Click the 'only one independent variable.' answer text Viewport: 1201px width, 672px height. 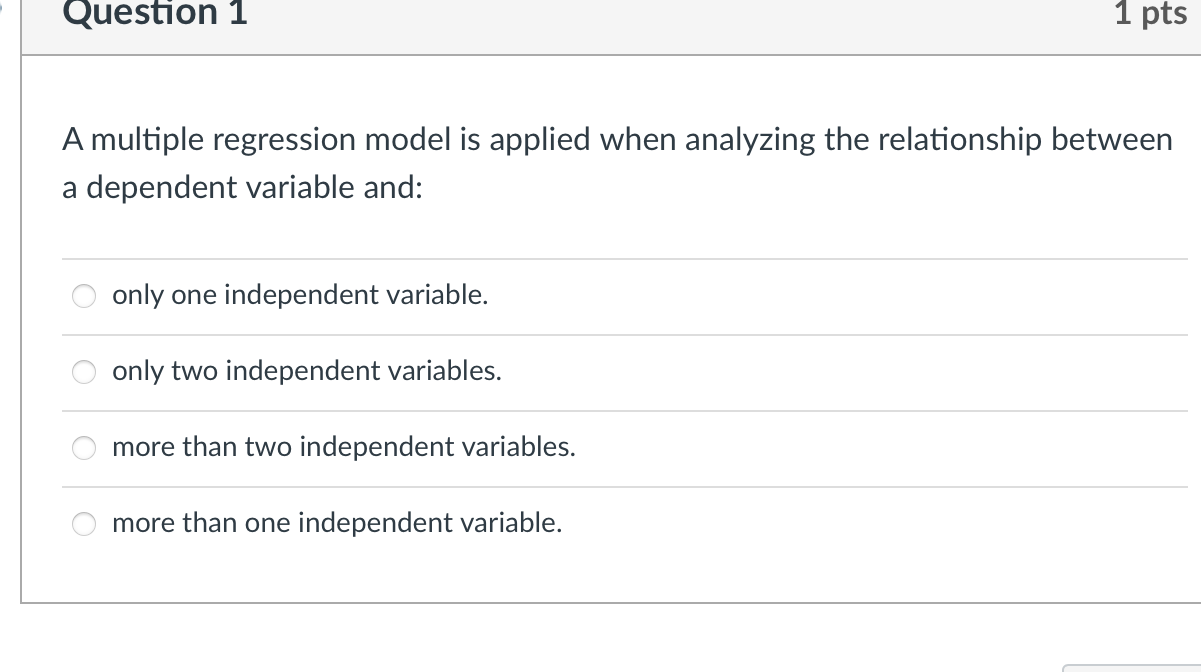(x=300, y=295)
